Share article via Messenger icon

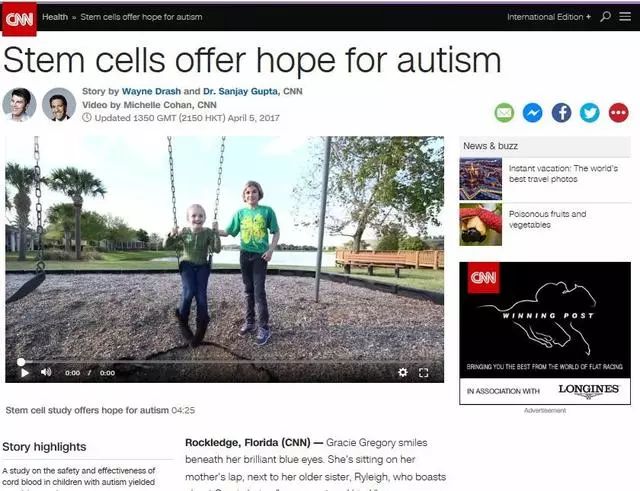533,113
